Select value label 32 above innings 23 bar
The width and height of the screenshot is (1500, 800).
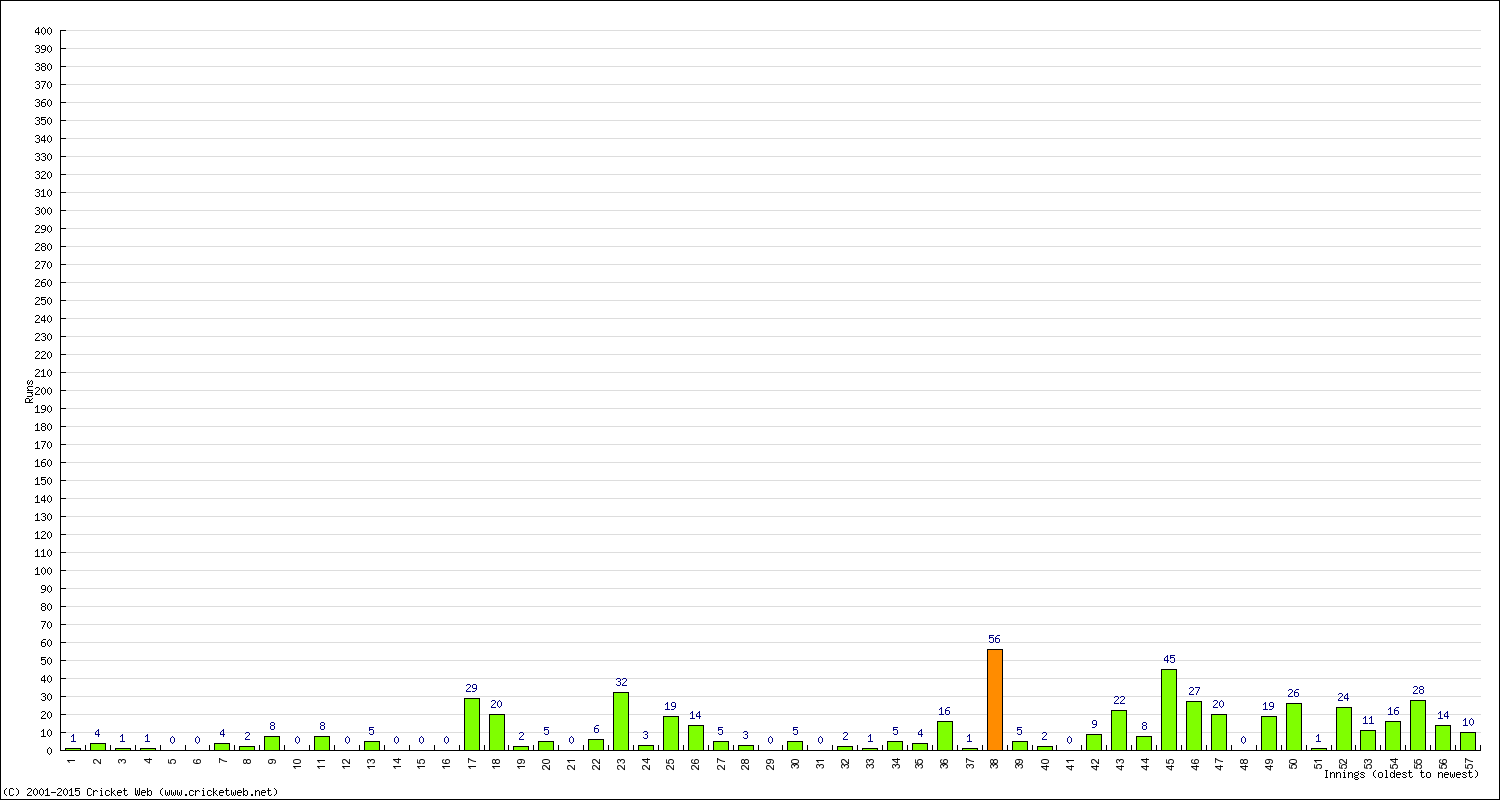(621, 682)
